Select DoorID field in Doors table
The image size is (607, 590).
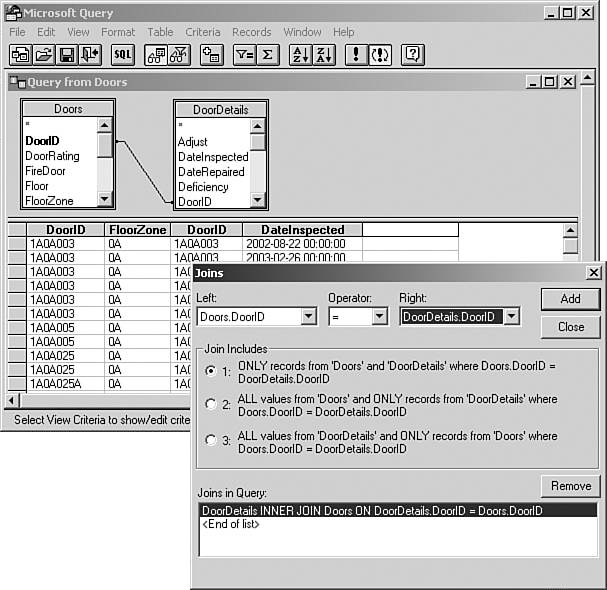coord(42,141)
